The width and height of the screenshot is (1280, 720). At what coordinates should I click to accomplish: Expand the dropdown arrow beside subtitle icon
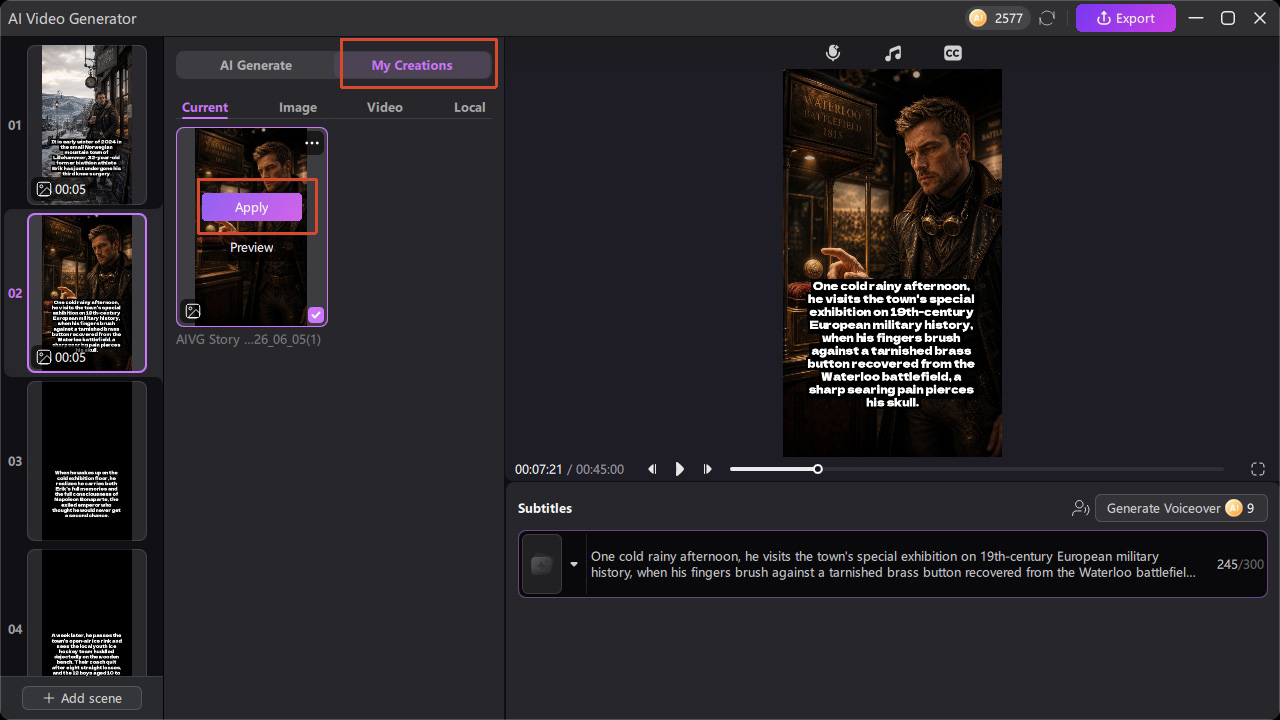coord(574,564)
